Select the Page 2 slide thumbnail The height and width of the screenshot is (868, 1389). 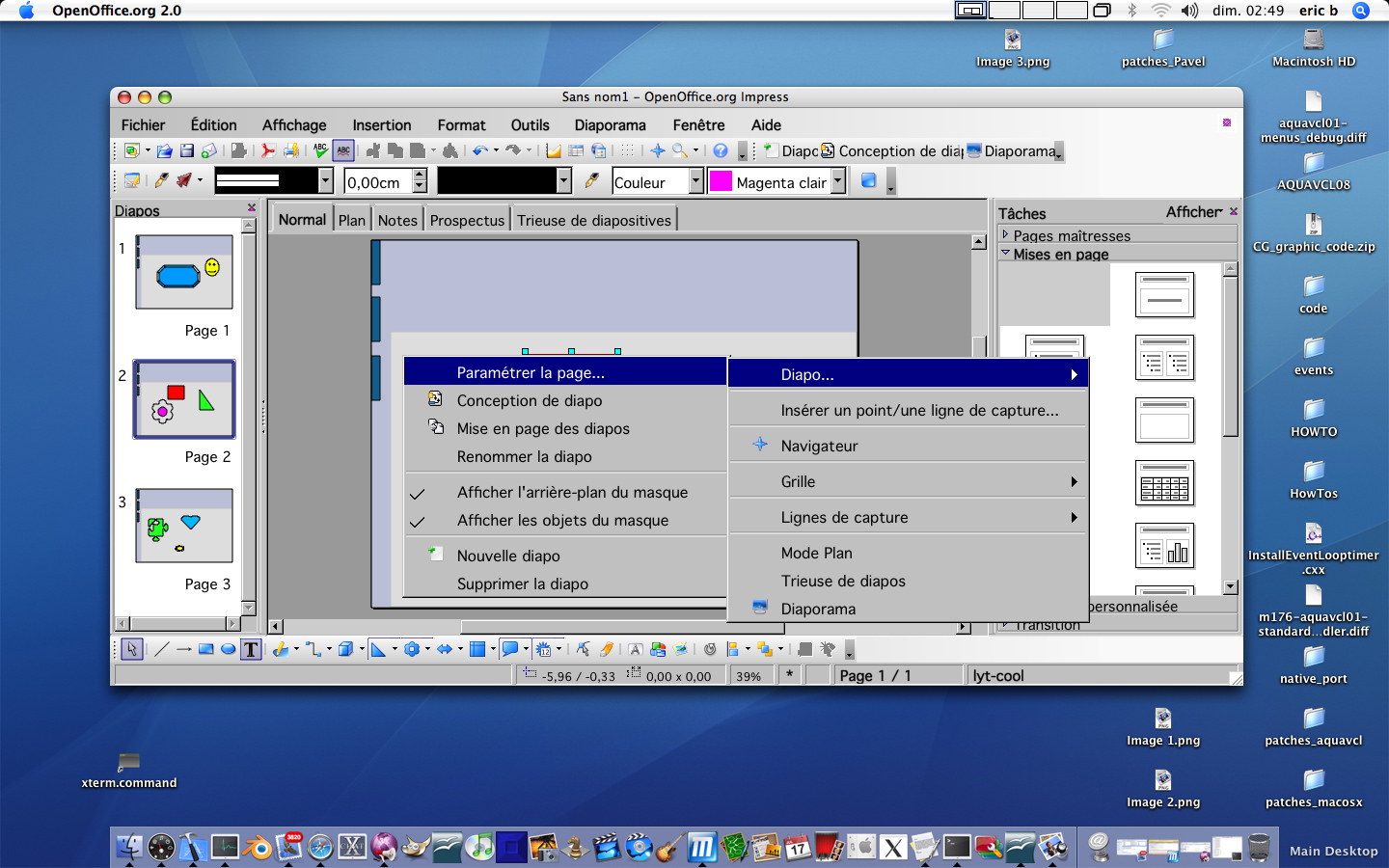pyautogui.click(x=184, y=399)
